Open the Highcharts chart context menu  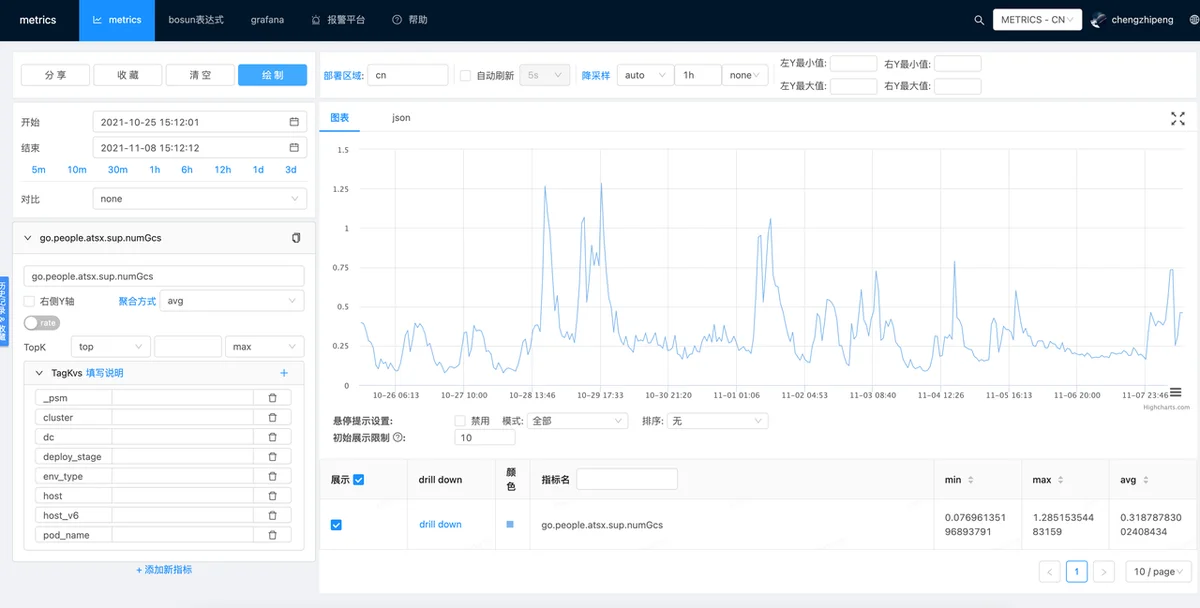[1176, 392]
